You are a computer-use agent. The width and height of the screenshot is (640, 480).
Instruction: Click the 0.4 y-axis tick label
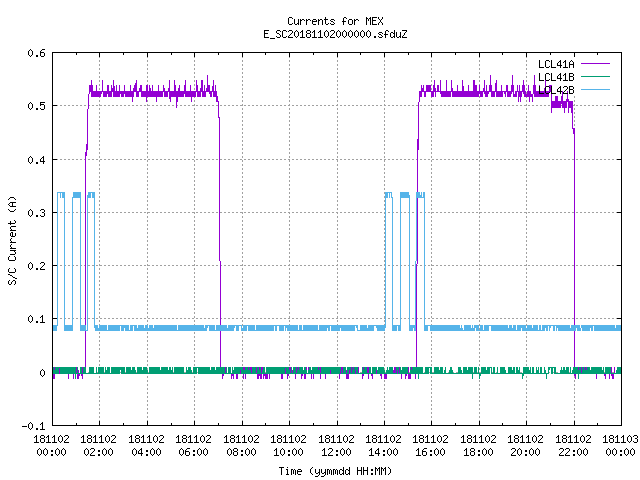(x=36, y=160)
